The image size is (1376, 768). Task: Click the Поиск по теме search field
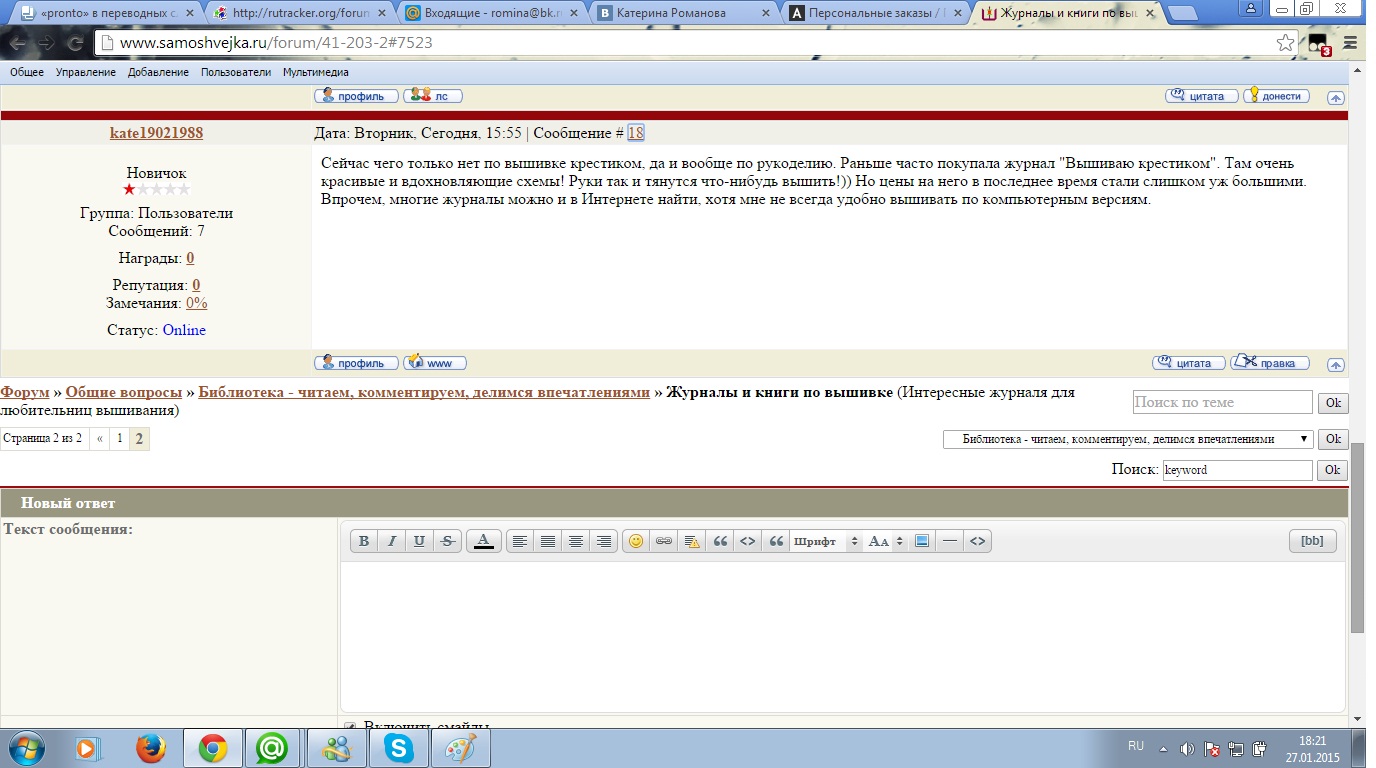click(x=1222, y=402)
